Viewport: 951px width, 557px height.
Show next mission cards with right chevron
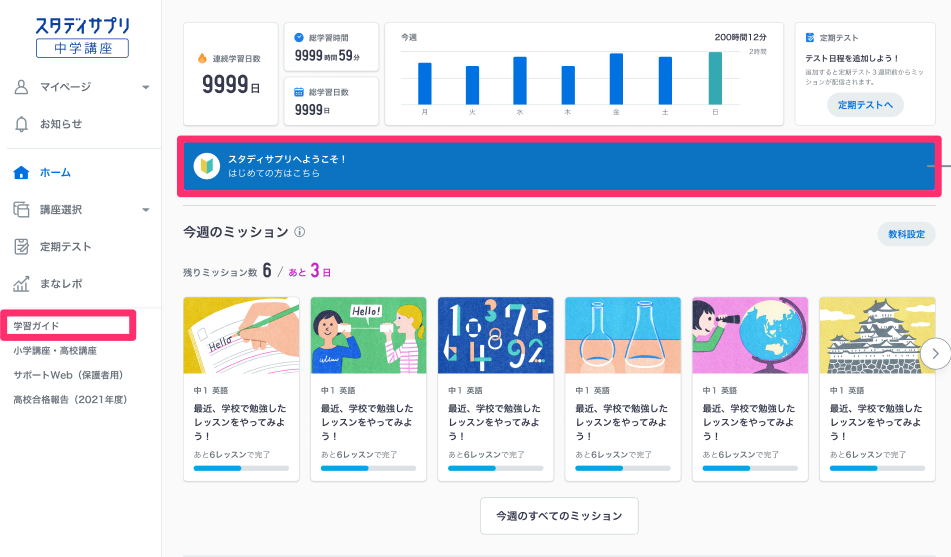(x=935, y=354)
